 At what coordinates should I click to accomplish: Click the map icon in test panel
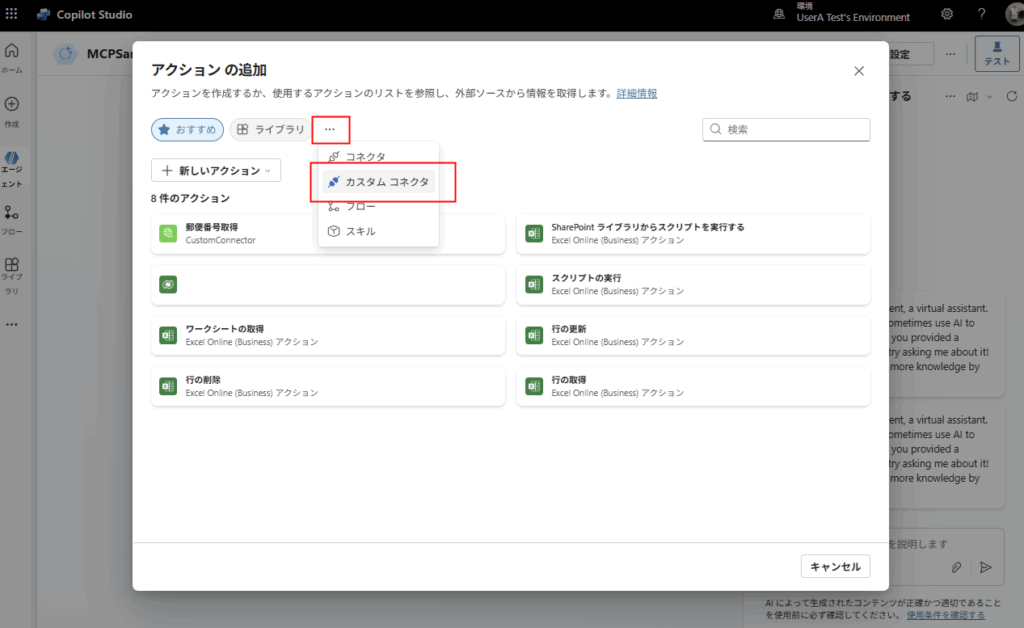pyautogui.click(x=972, y=97)
